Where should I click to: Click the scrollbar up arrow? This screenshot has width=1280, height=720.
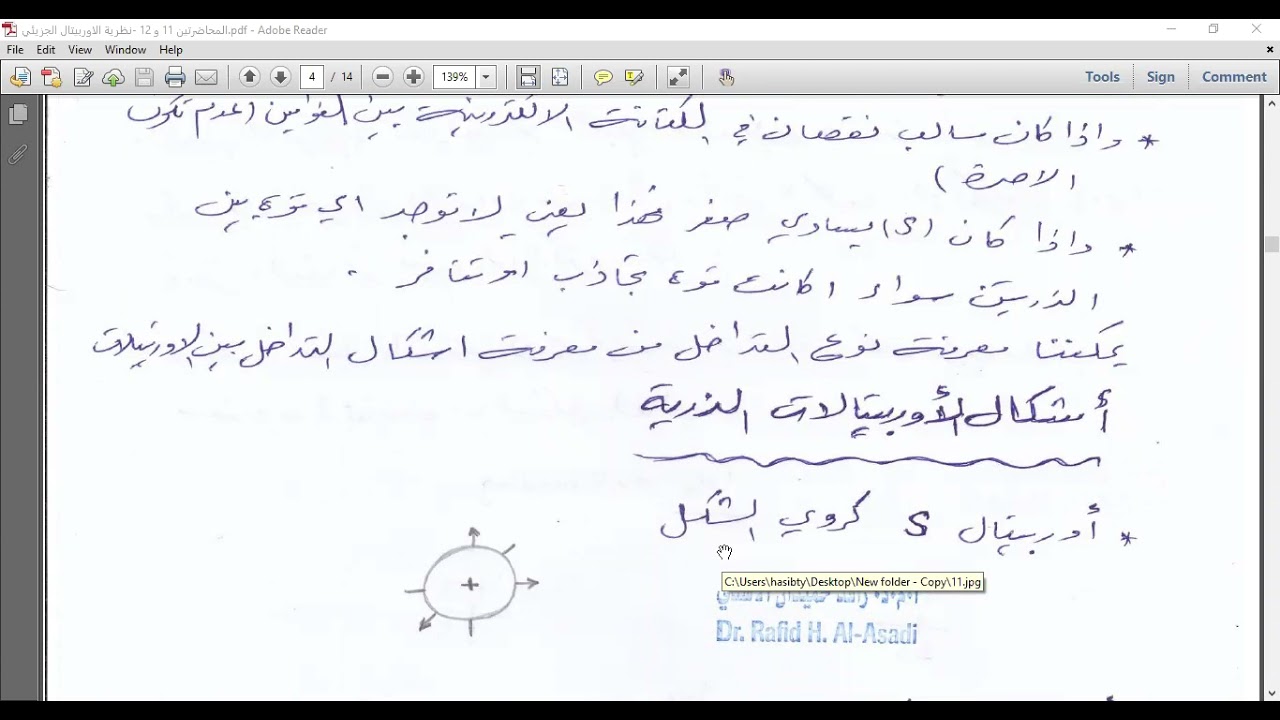pyautogui.click(x=1272, y=102)
